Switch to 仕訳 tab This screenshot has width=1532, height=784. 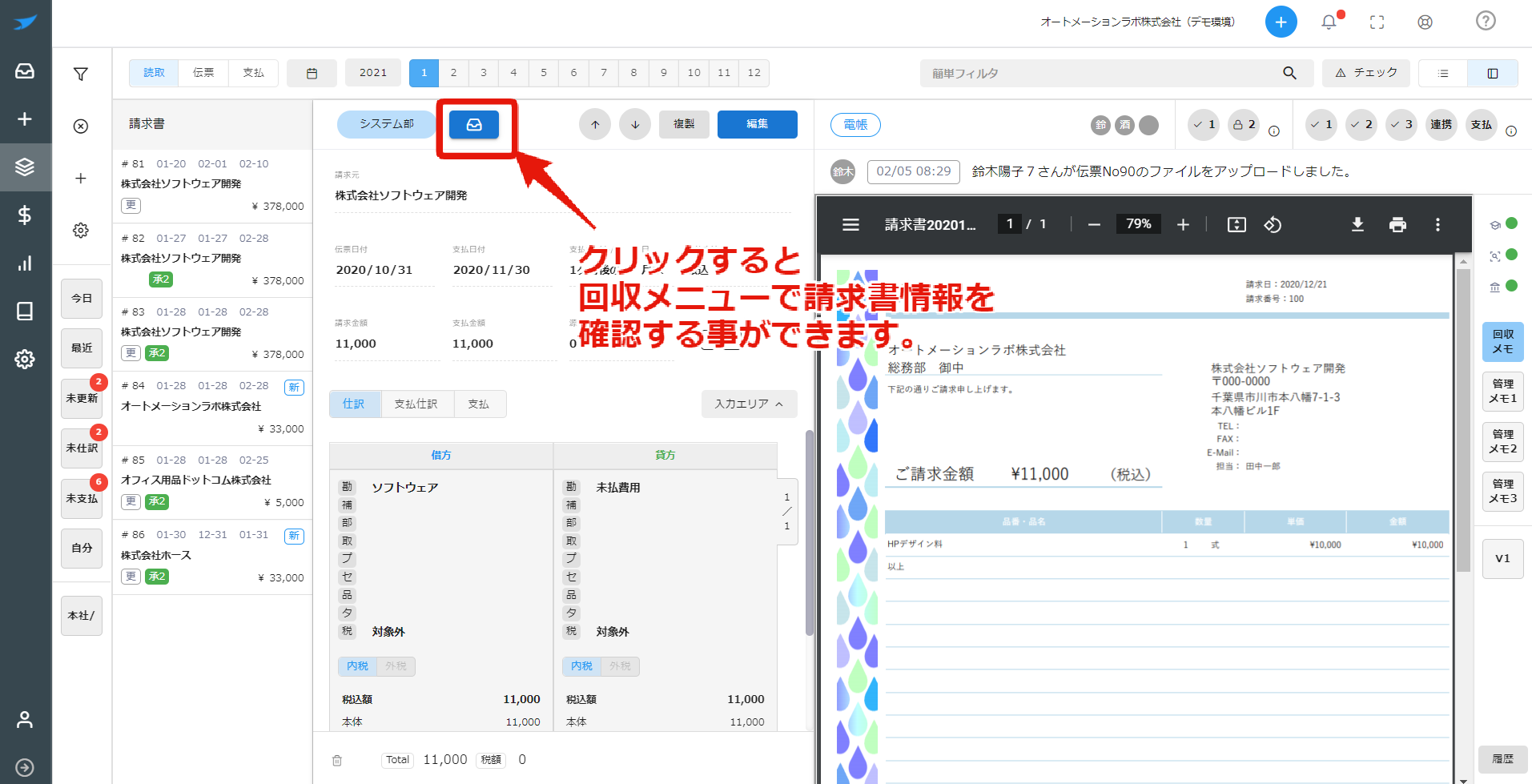click(354, 404)
